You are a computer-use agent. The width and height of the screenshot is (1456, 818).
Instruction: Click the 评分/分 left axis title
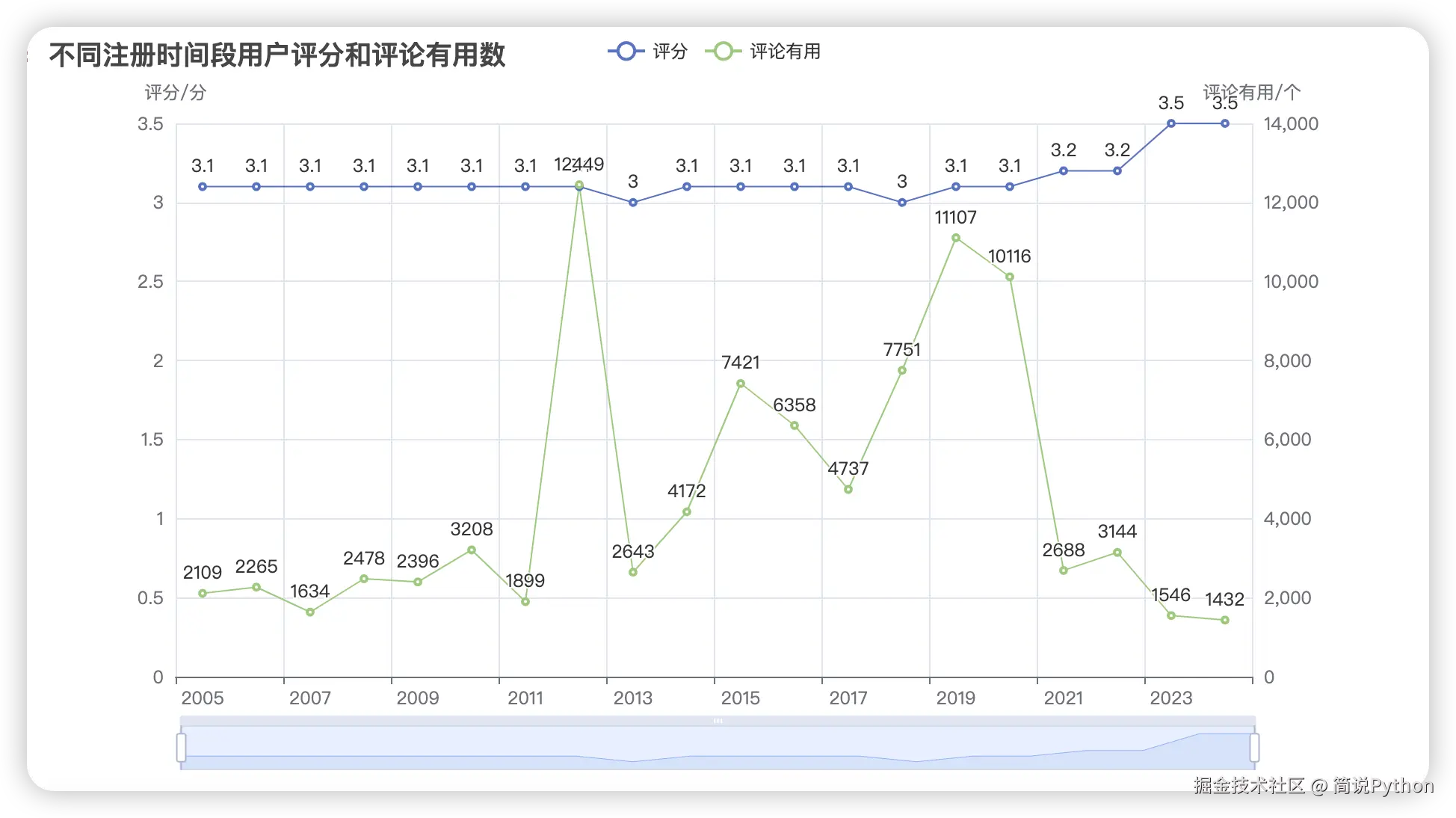[175, 93]
